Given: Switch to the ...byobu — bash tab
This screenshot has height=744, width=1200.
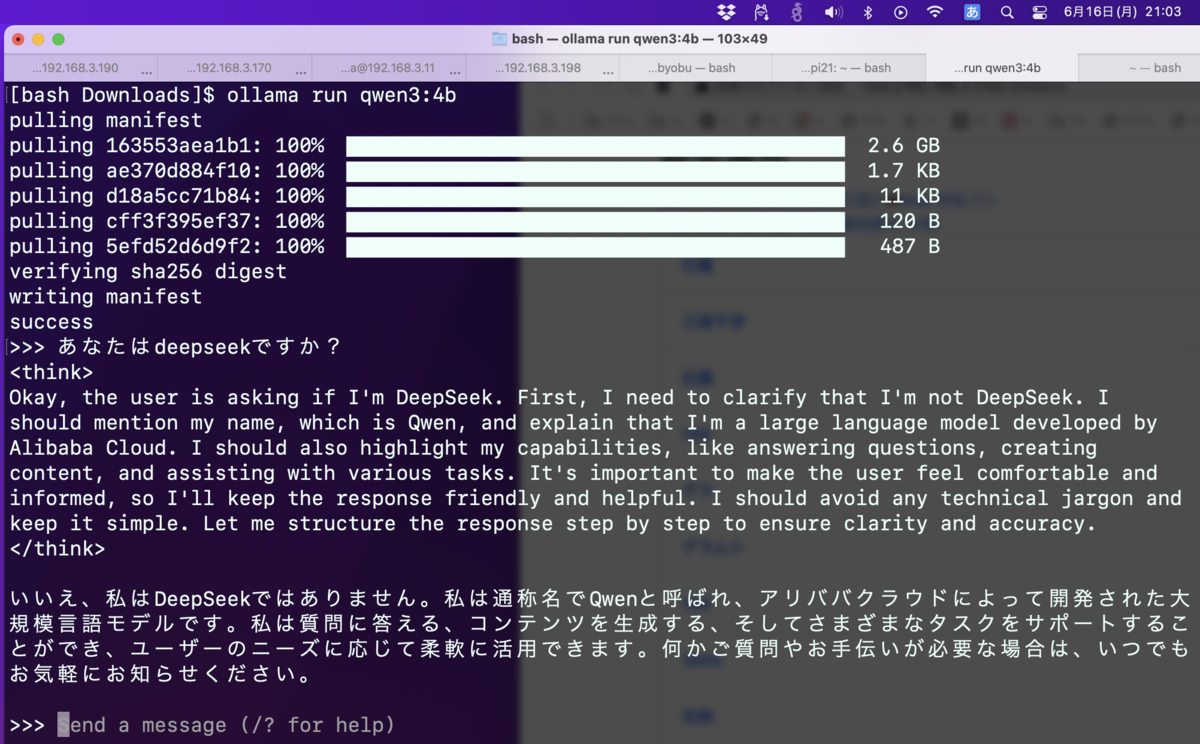Looking at the screenshot, I should [696, 68].
